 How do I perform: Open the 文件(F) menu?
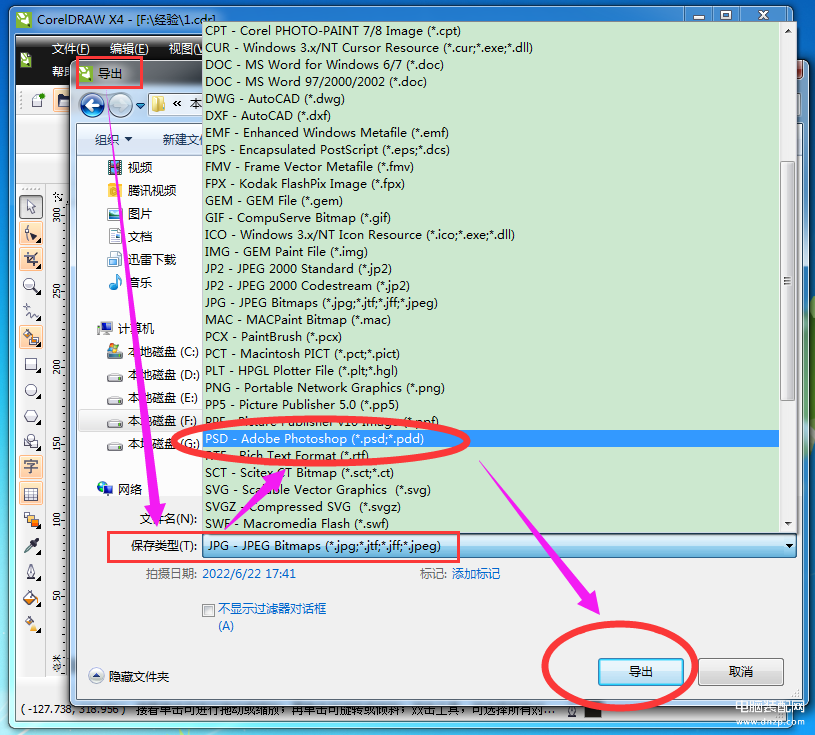coord(70,49)
